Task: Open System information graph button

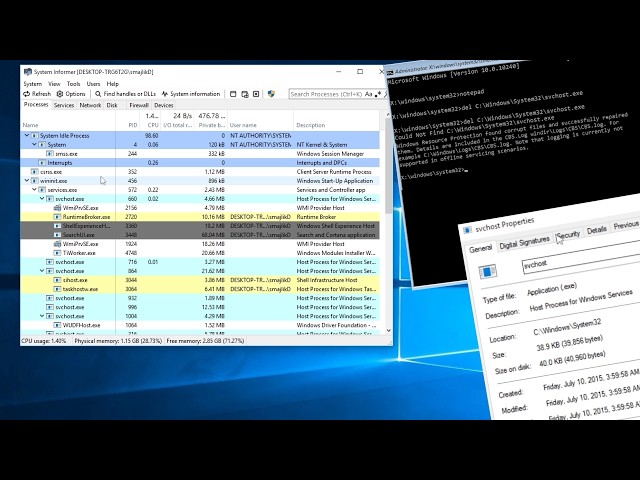Action: click(x=191, y=94)
